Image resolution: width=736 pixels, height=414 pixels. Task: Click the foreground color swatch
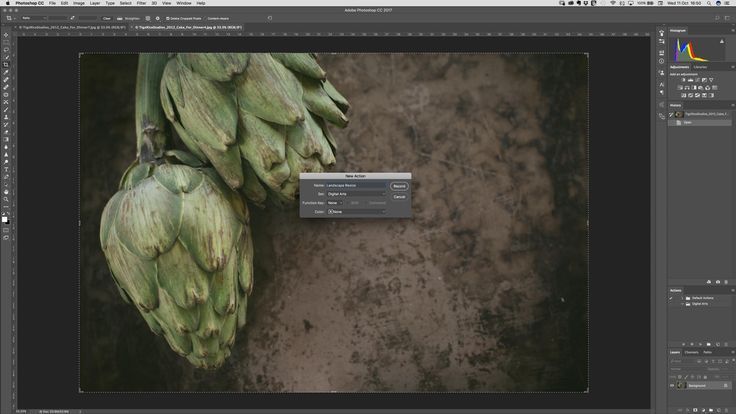pos(5,215)
